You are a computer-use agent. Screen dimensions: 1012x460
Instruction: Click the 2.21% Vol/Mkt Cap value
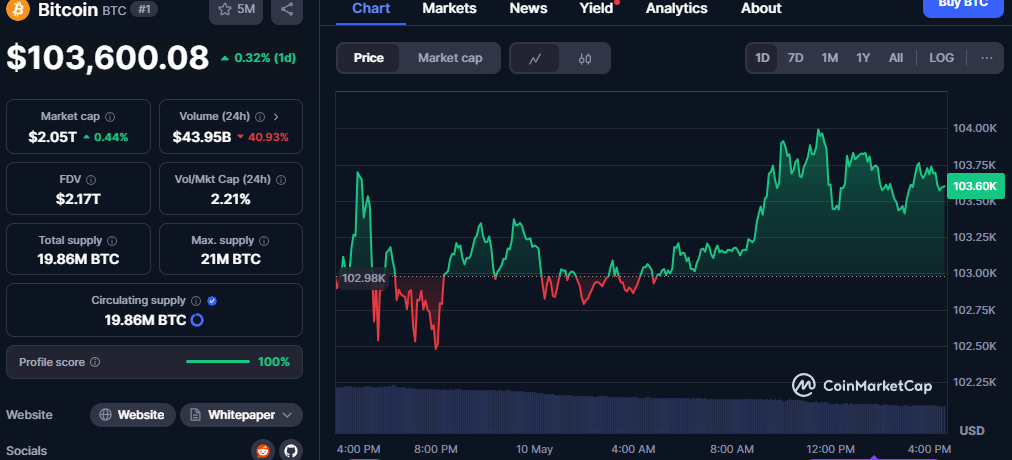[x=230, y=199]
